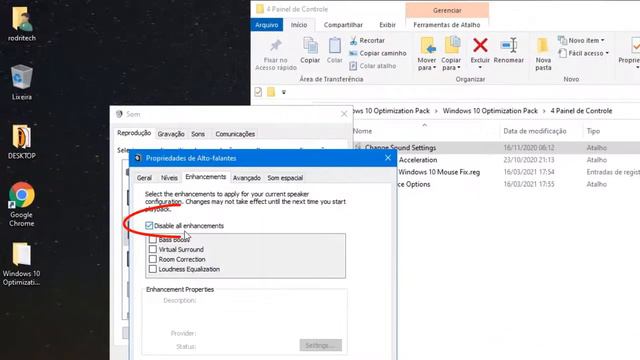Open the DESKTOP folder icon
This screenshot has height=360, width=640.
tap(22, 136)
